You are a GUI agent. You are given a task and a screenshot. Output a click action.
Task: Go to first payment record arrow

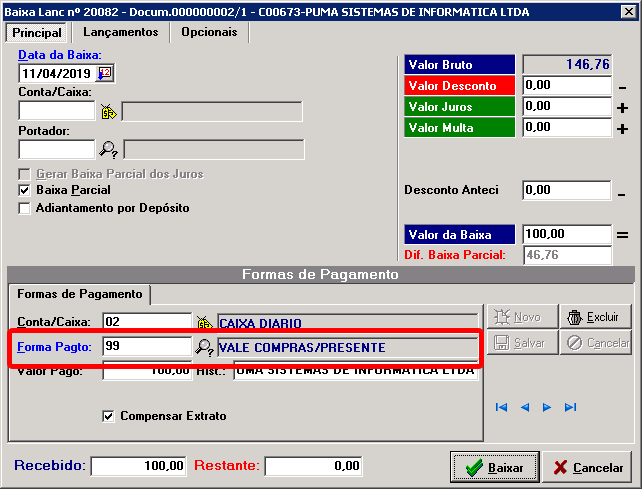pyautogui.click(x=501, y=407)
